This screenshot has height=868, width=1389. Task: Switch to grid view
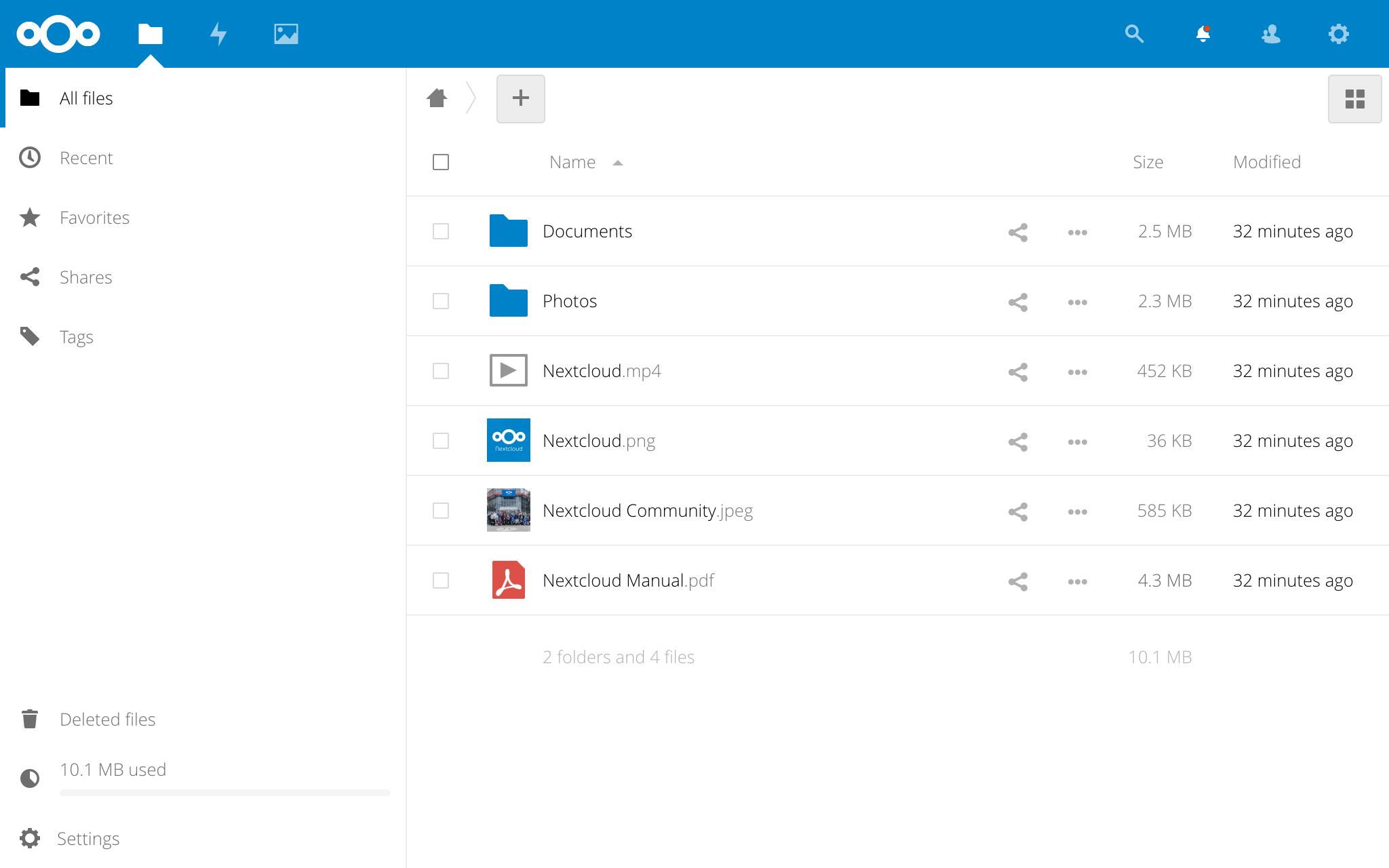click(1354, 99)
